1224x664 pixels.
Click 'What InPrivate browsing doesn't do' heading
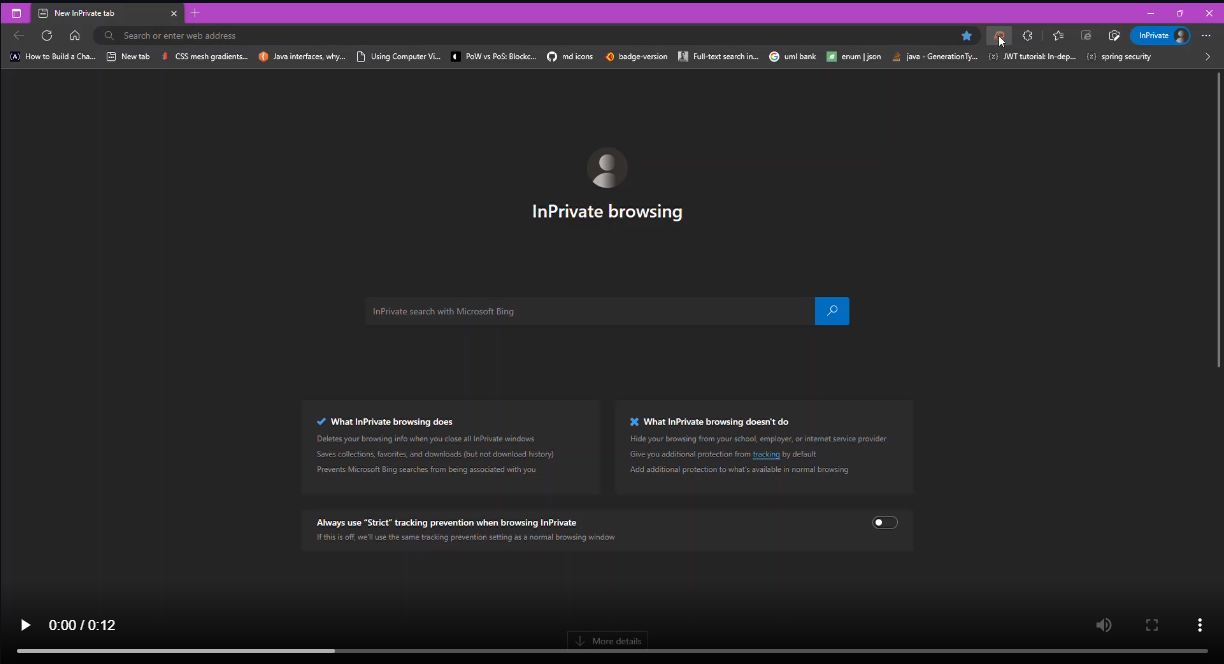[x=716, y=422]
